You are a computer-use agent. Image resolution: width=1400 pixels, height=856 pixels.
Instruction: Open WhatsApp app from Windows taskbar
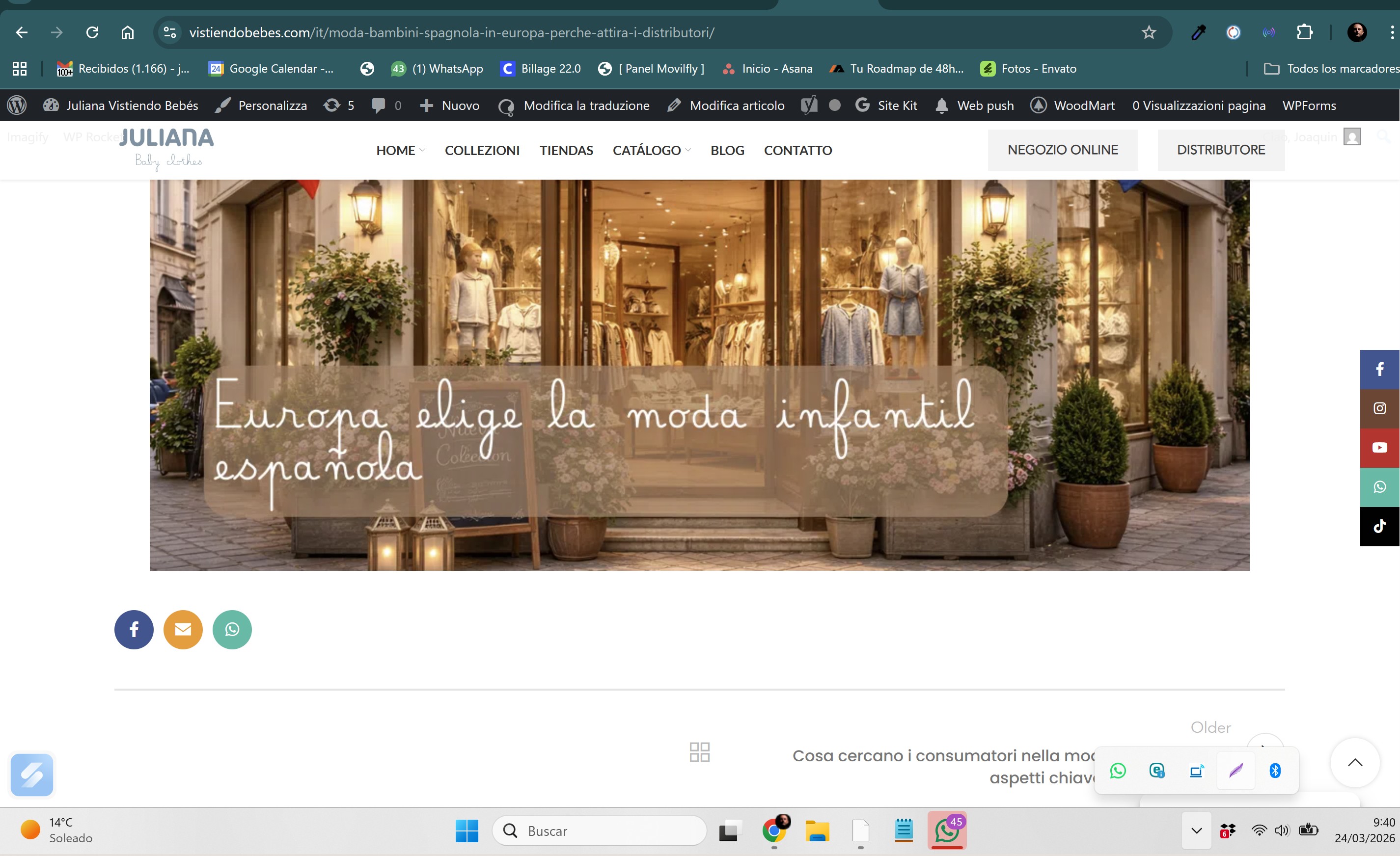click(947, 830)
